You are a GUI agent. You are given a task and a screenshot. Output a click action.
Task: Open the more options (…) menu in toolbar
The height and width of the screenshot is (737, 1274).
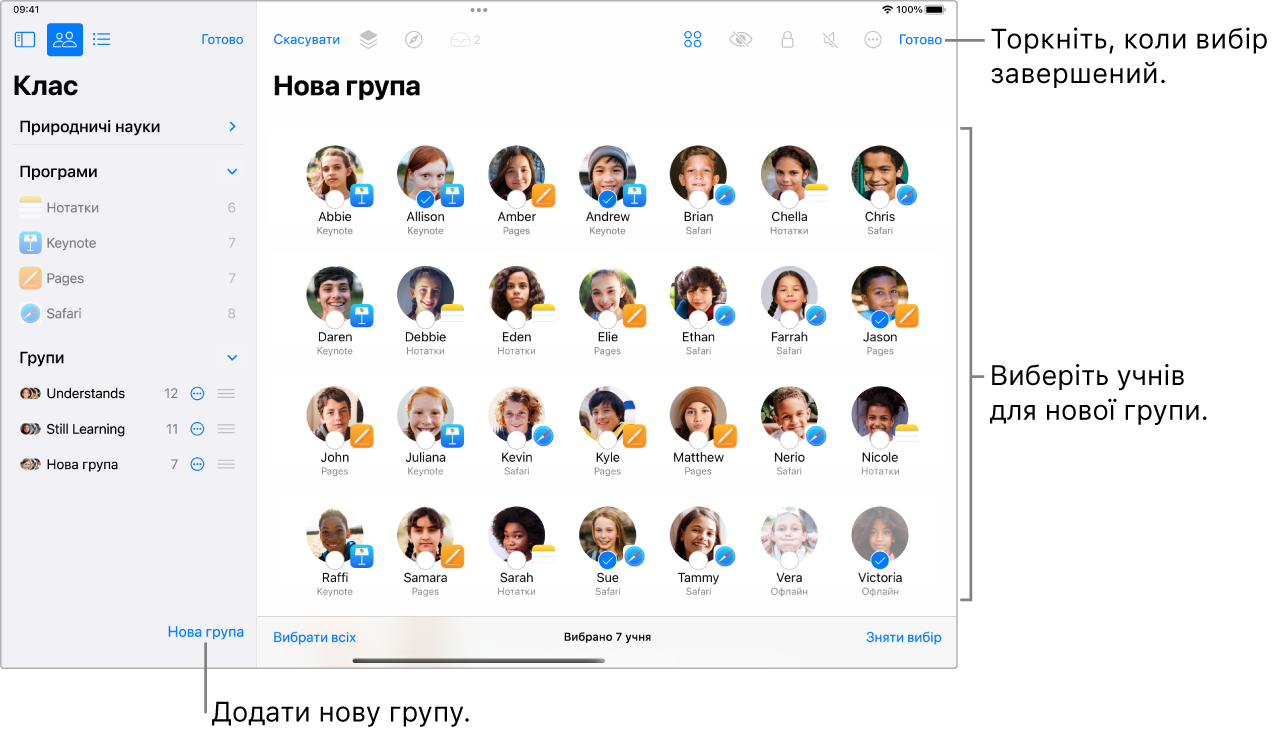point(870,39)
